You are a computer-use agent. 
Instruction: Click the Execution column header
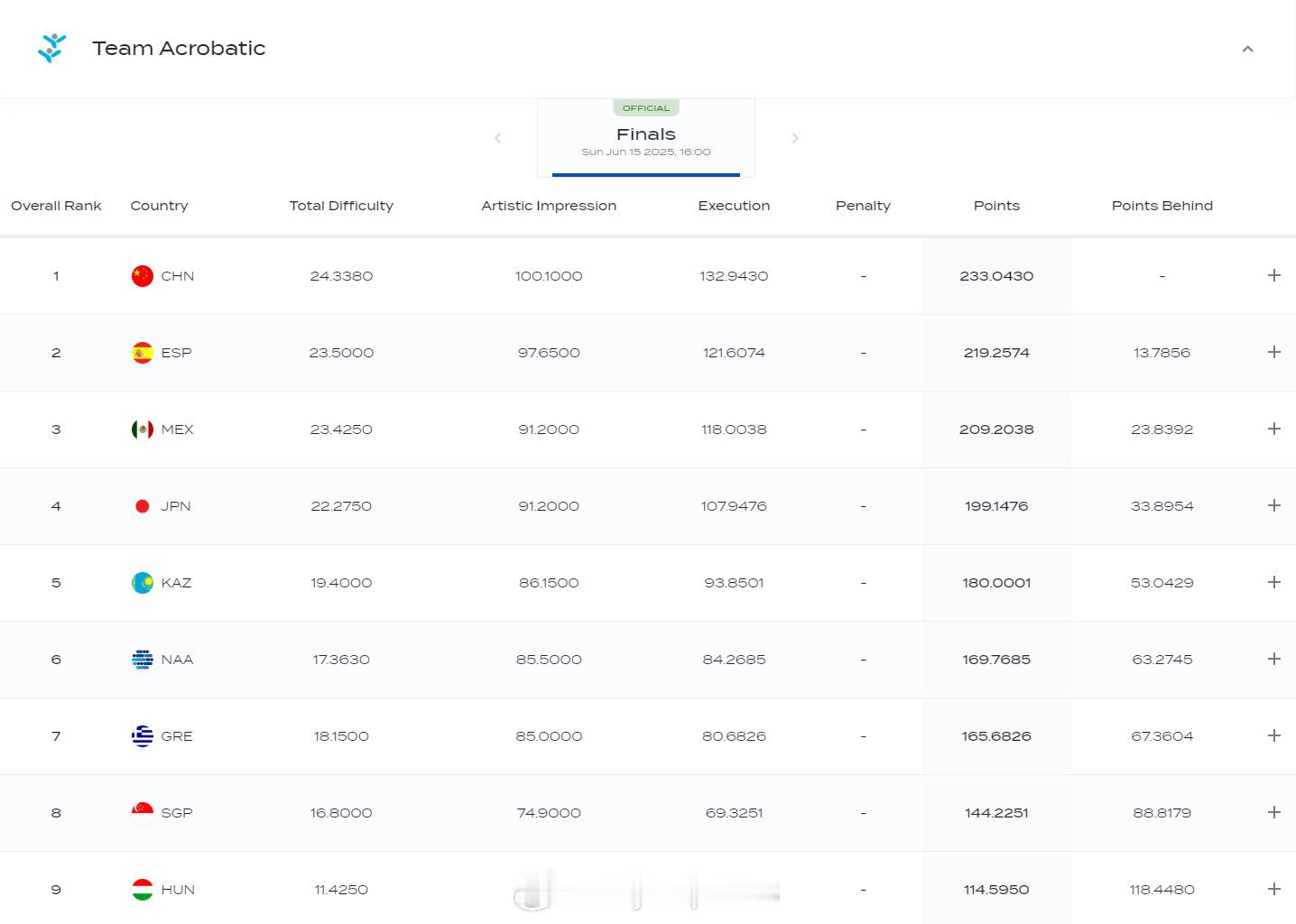point(734,206)
